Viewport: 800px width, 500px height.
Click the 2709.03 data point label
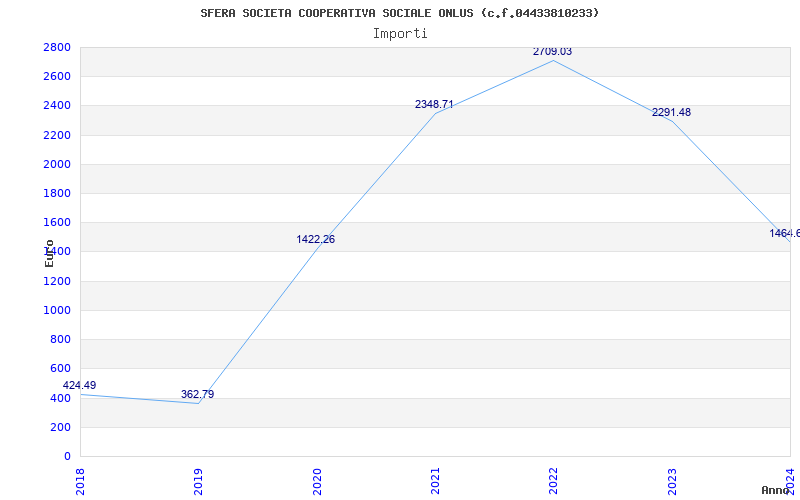(x=553, y=52)
